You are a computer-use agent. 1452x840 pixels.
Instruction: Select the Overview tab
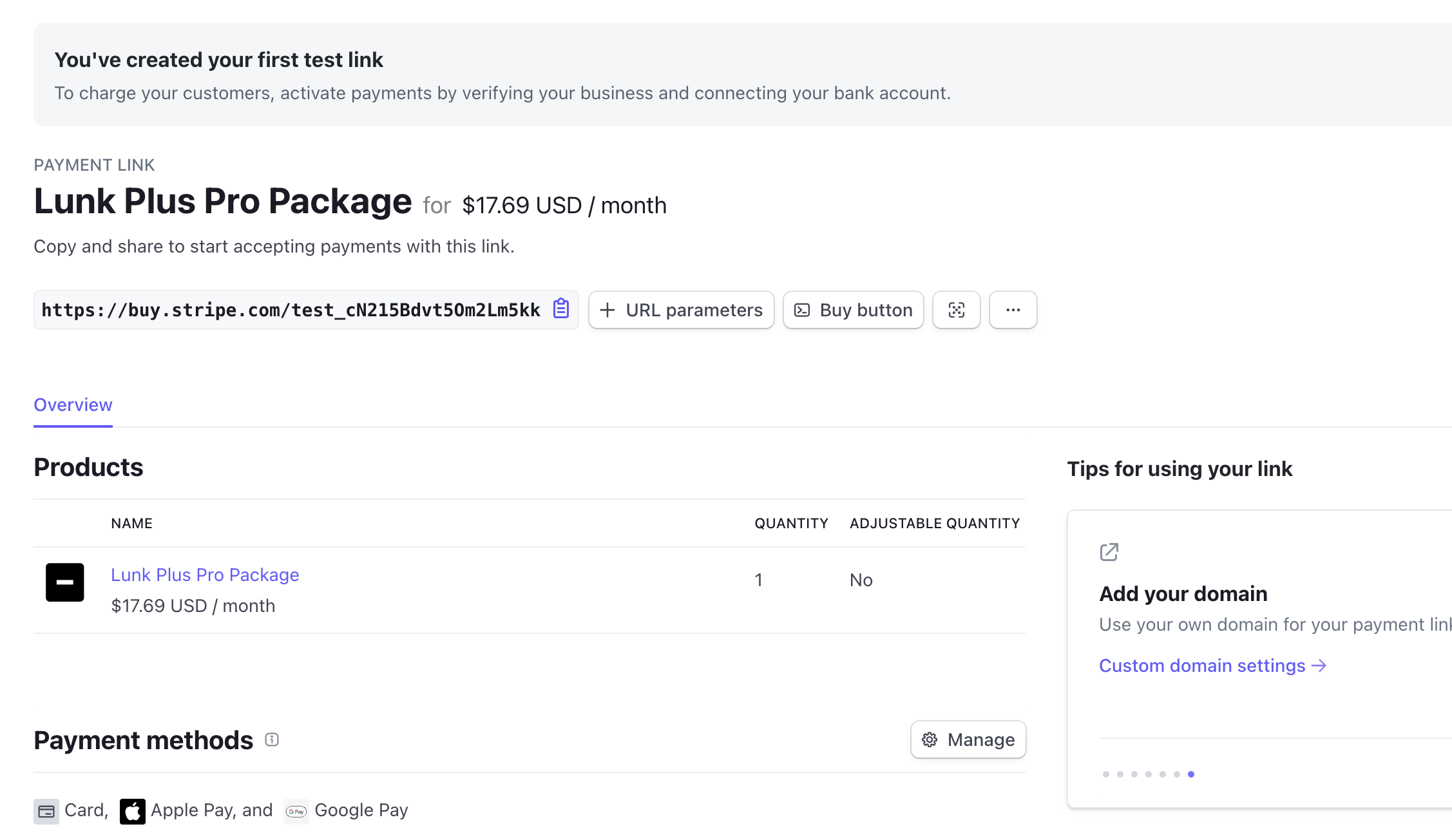coord(73,404)
